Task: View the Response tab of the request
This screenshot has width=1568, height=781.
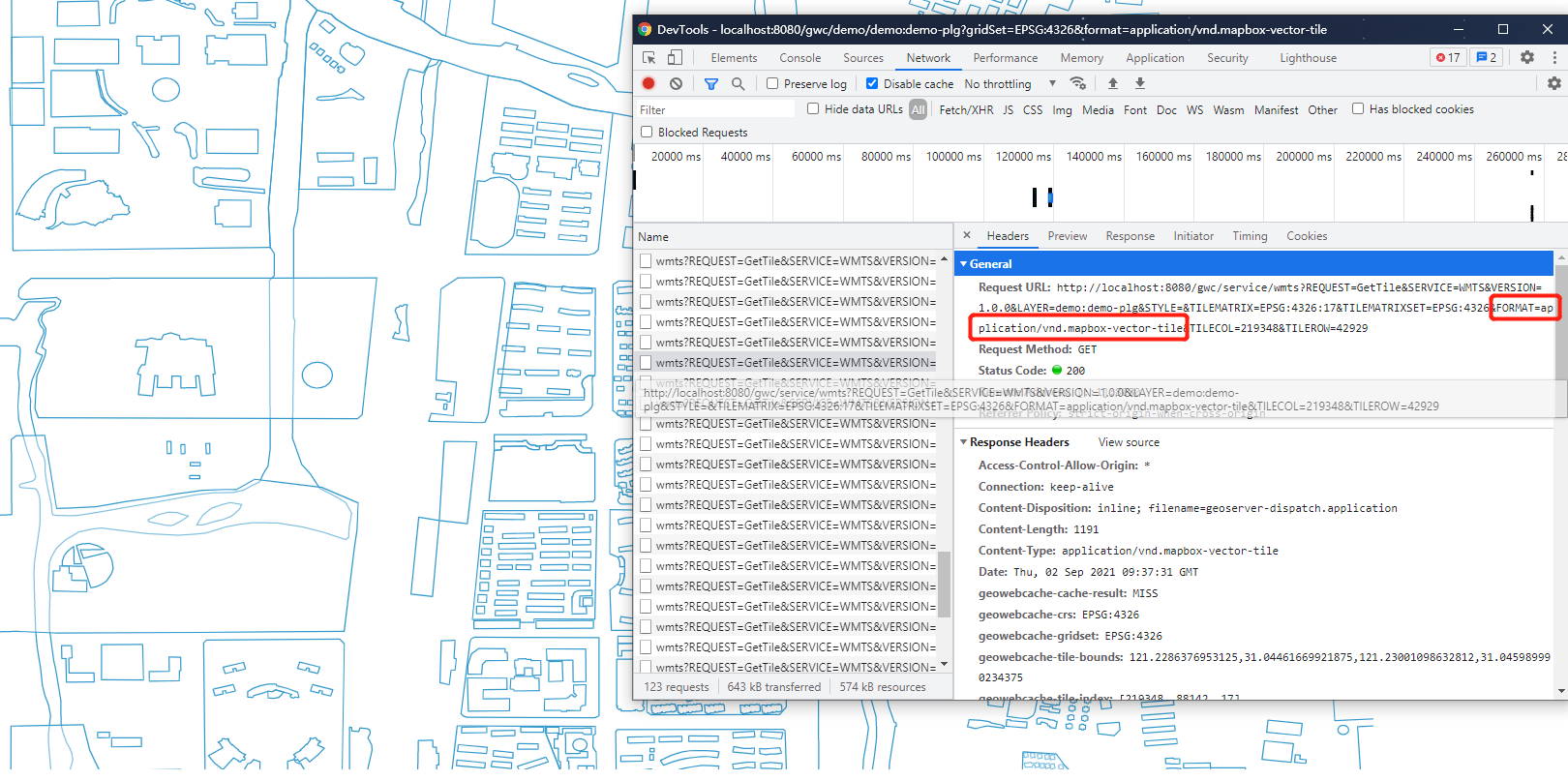Action: coord(1131,236)
